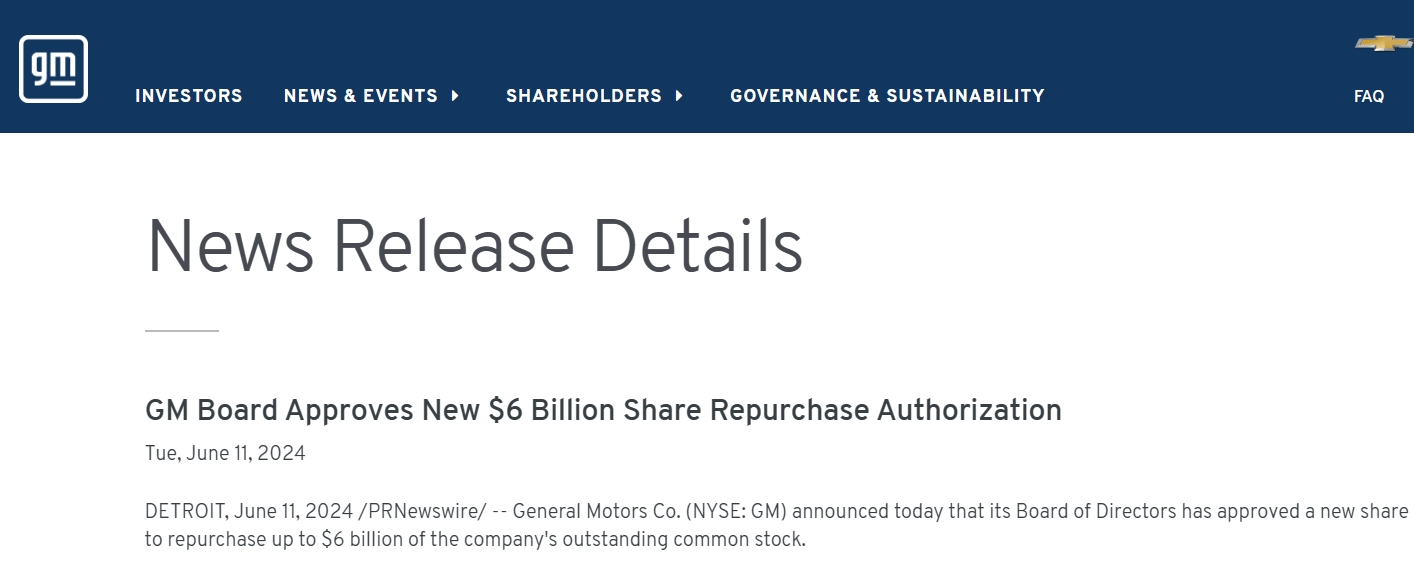Screen dimensions: 1414x570
Task: Go to Governance & Sustainability
Action: tap(887, 96)
